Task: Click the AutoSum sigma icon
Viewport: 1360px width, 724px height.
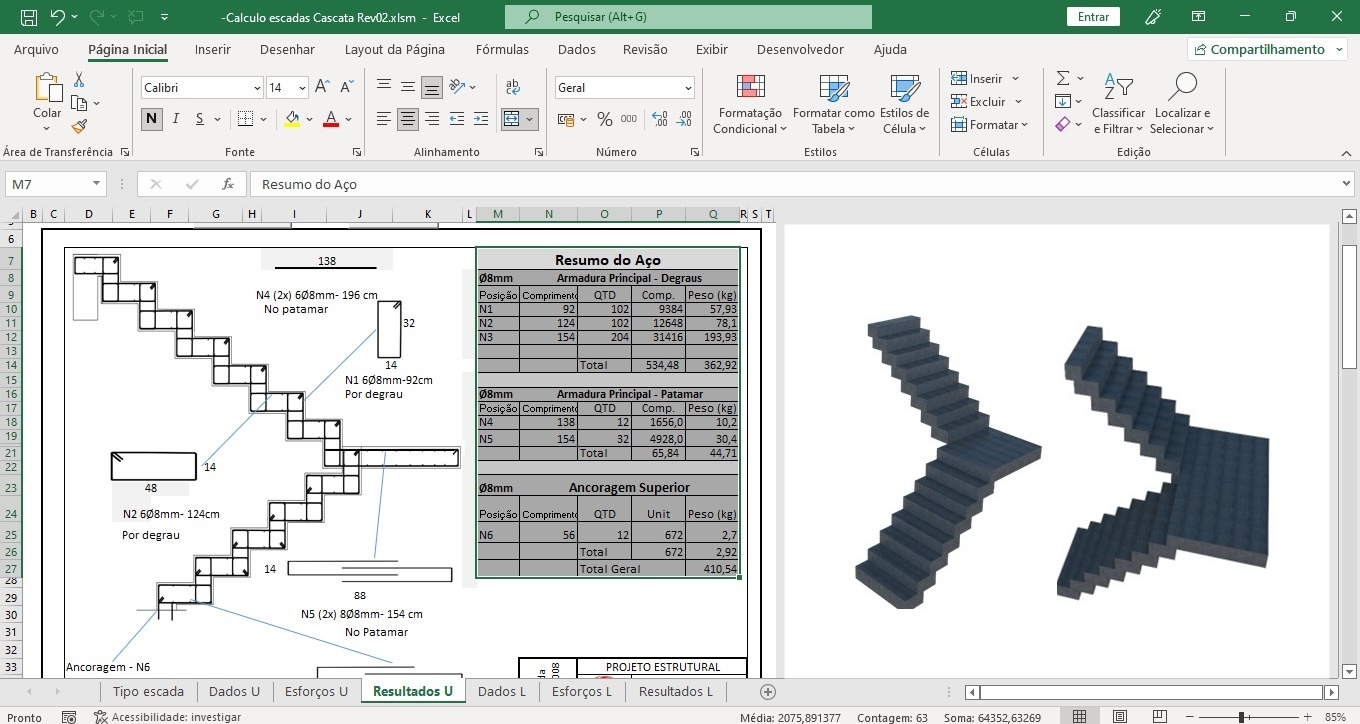Action: [1063, 78]
